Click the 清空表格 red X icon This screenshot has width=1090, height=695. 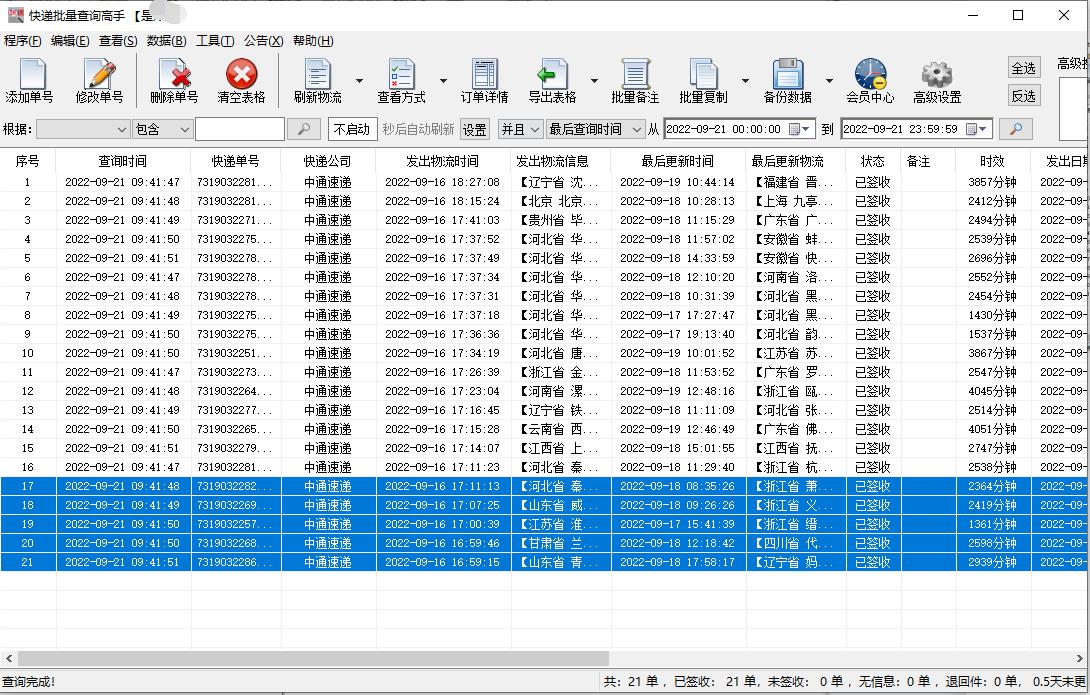point(241,75)
